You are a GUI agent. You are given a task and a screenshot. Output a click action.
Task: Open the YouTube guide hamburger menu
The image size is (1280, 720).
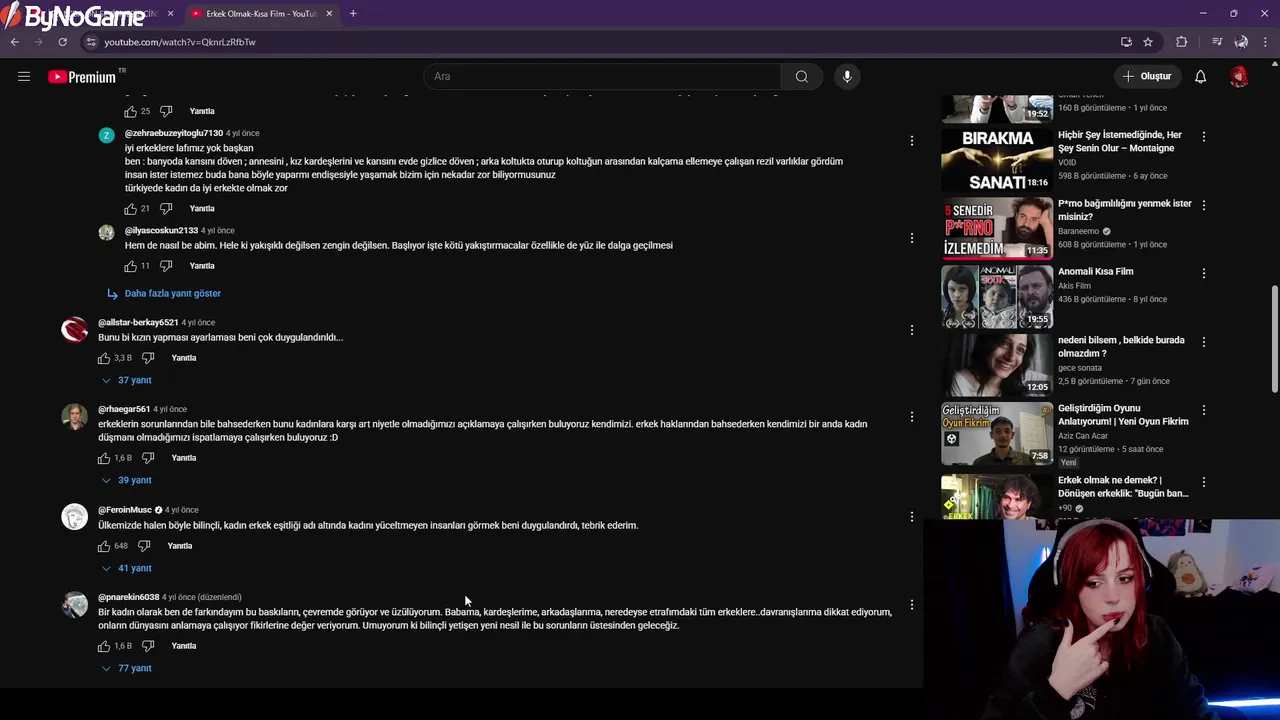click(24, 76)
